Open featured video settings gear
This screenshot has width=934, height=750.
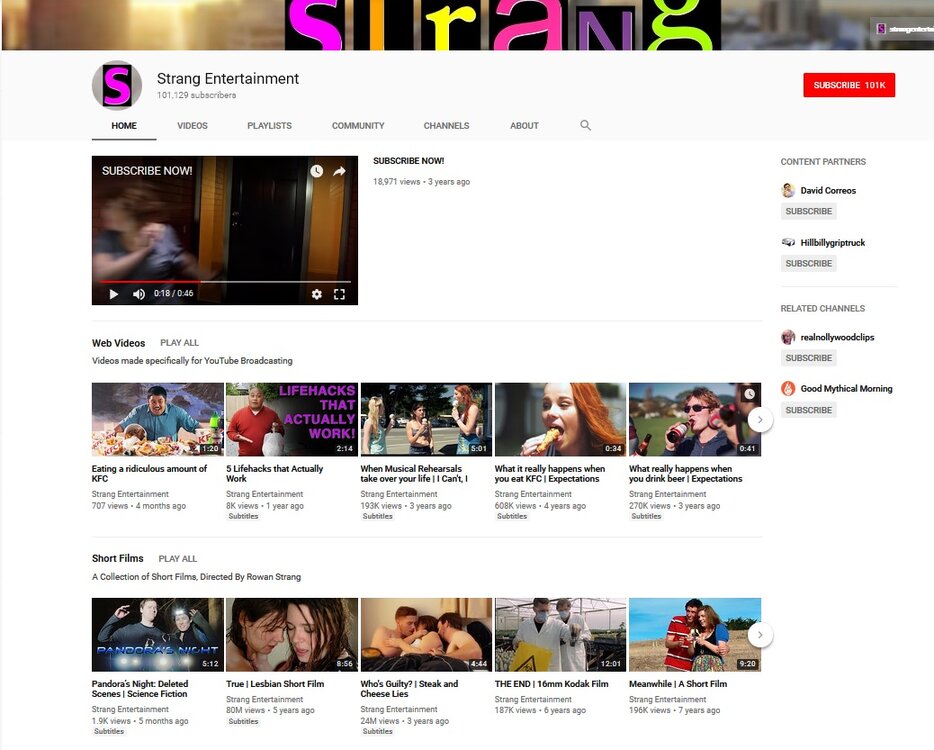[x=316, y=294]
